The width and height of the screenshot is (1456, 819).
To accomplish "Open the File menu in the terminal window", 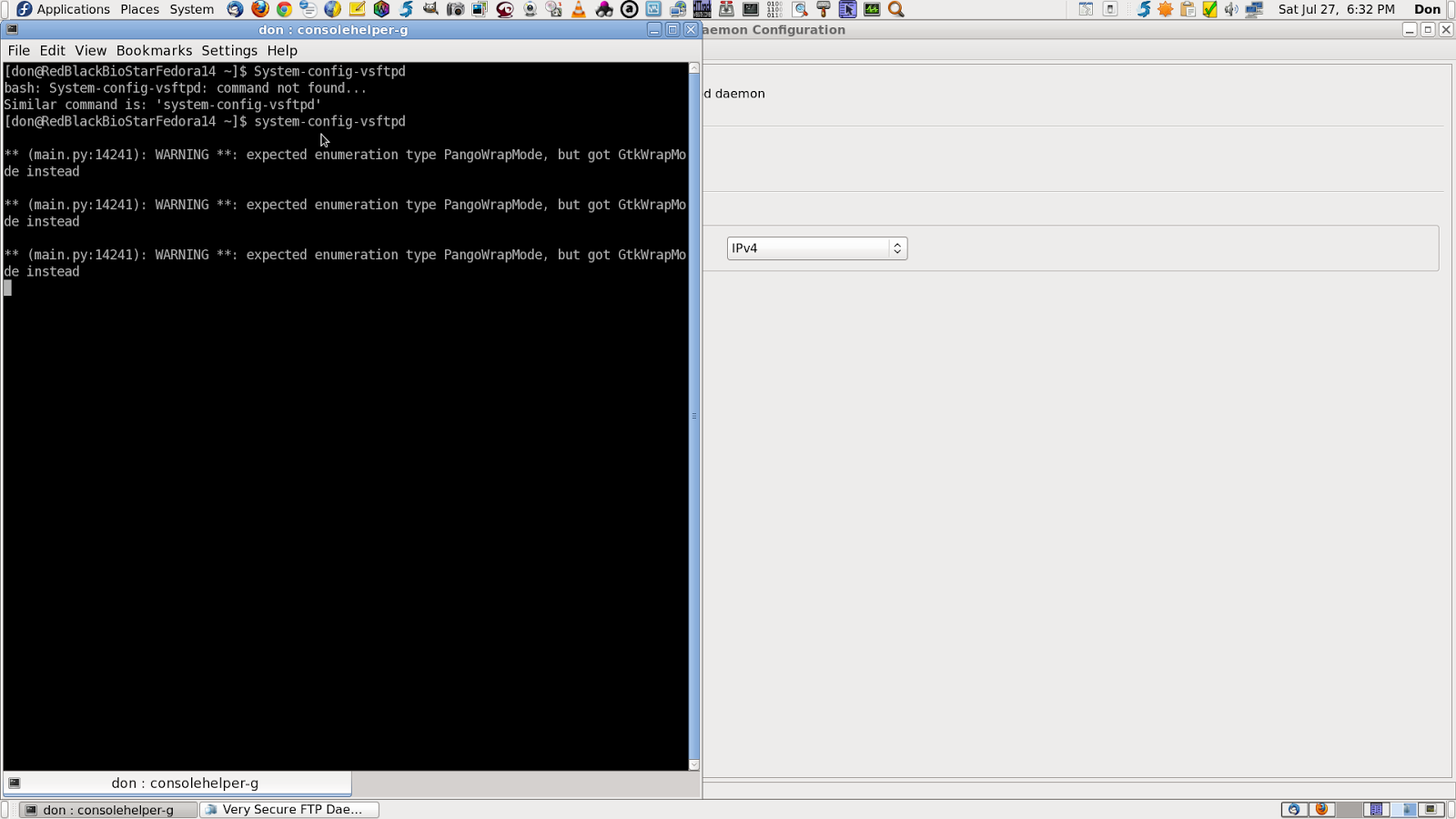I will pos(18,51).
